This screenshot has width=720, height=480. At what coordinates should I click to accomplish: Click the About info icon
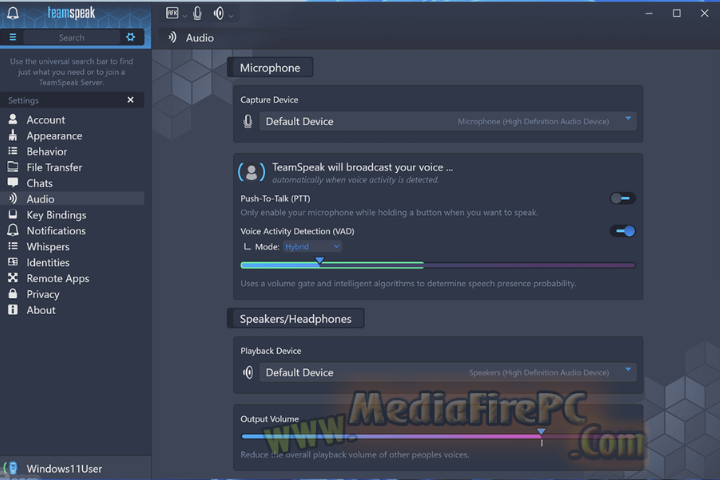coord(13,310)
